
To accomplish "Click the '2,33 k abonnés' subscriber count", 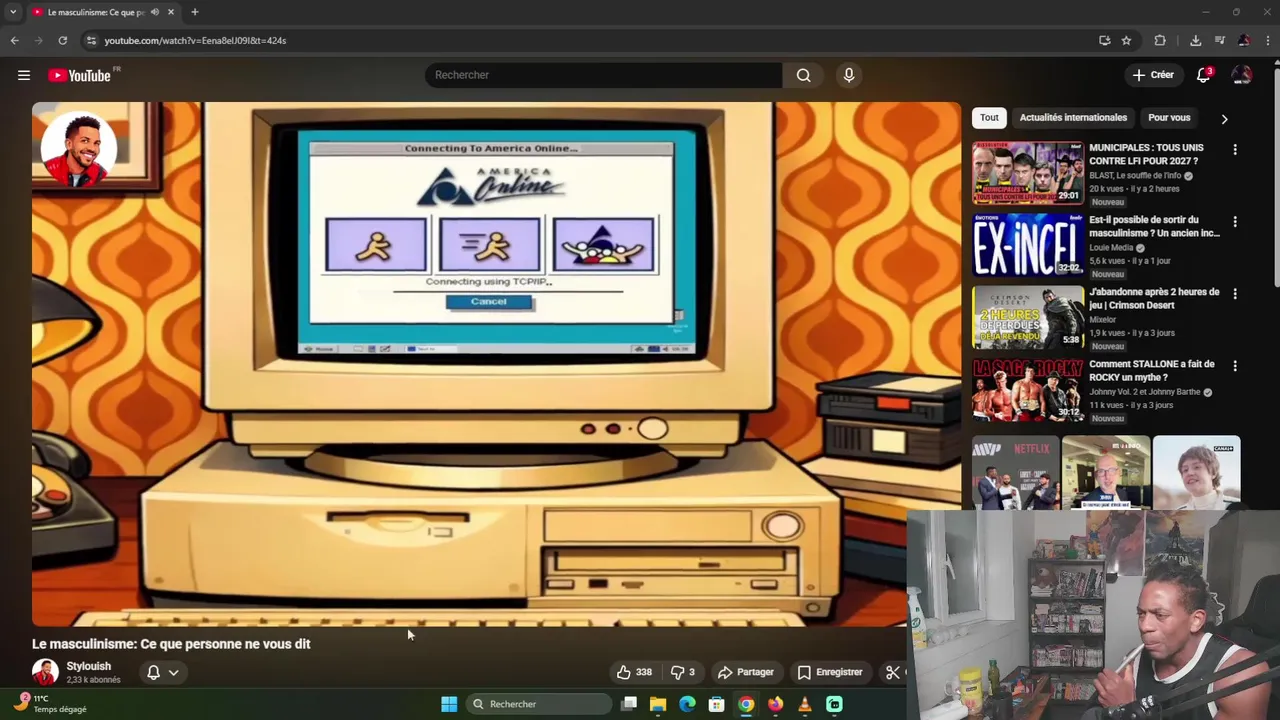I will tap(93, 680).
